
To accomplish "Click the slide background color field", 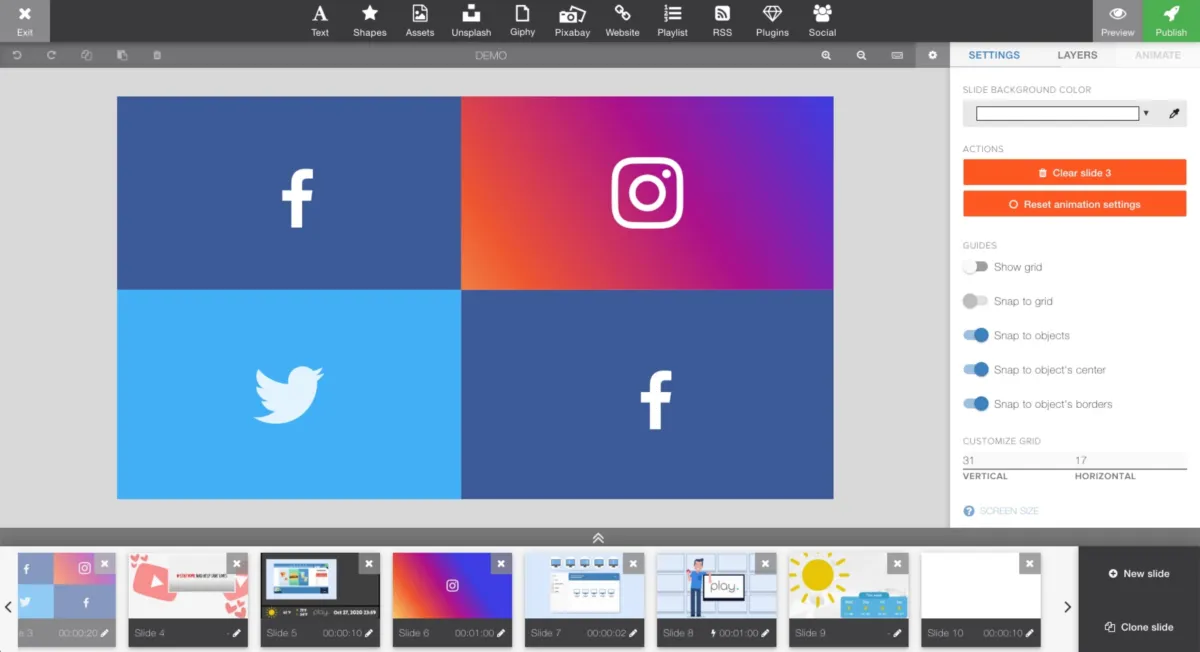I will coord(1057,113).
